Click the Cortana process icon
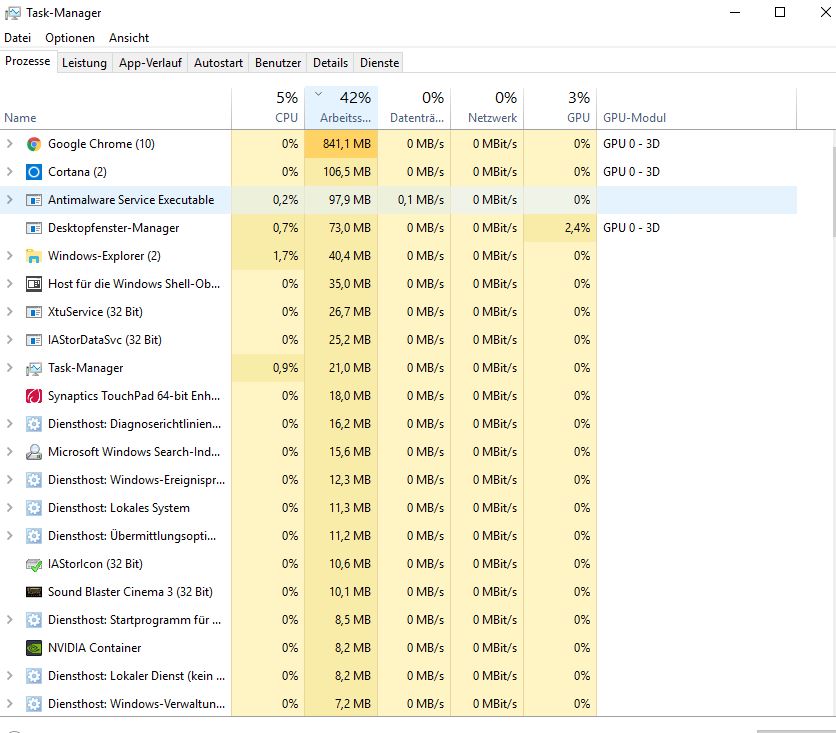The image size is (836, 733). 34,172
